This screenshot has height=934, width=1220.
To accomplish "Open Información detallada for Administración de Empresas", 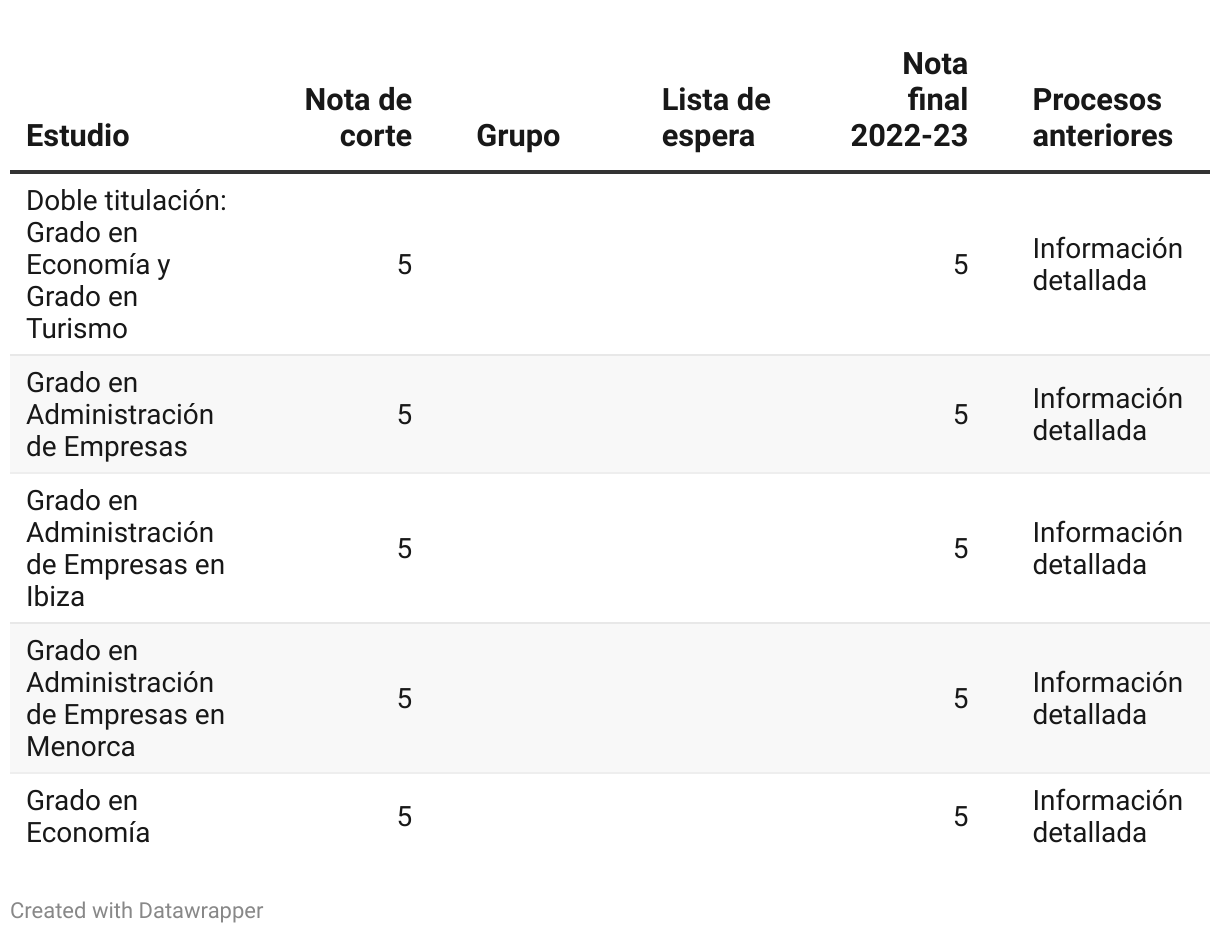I will coord(1107,414).
